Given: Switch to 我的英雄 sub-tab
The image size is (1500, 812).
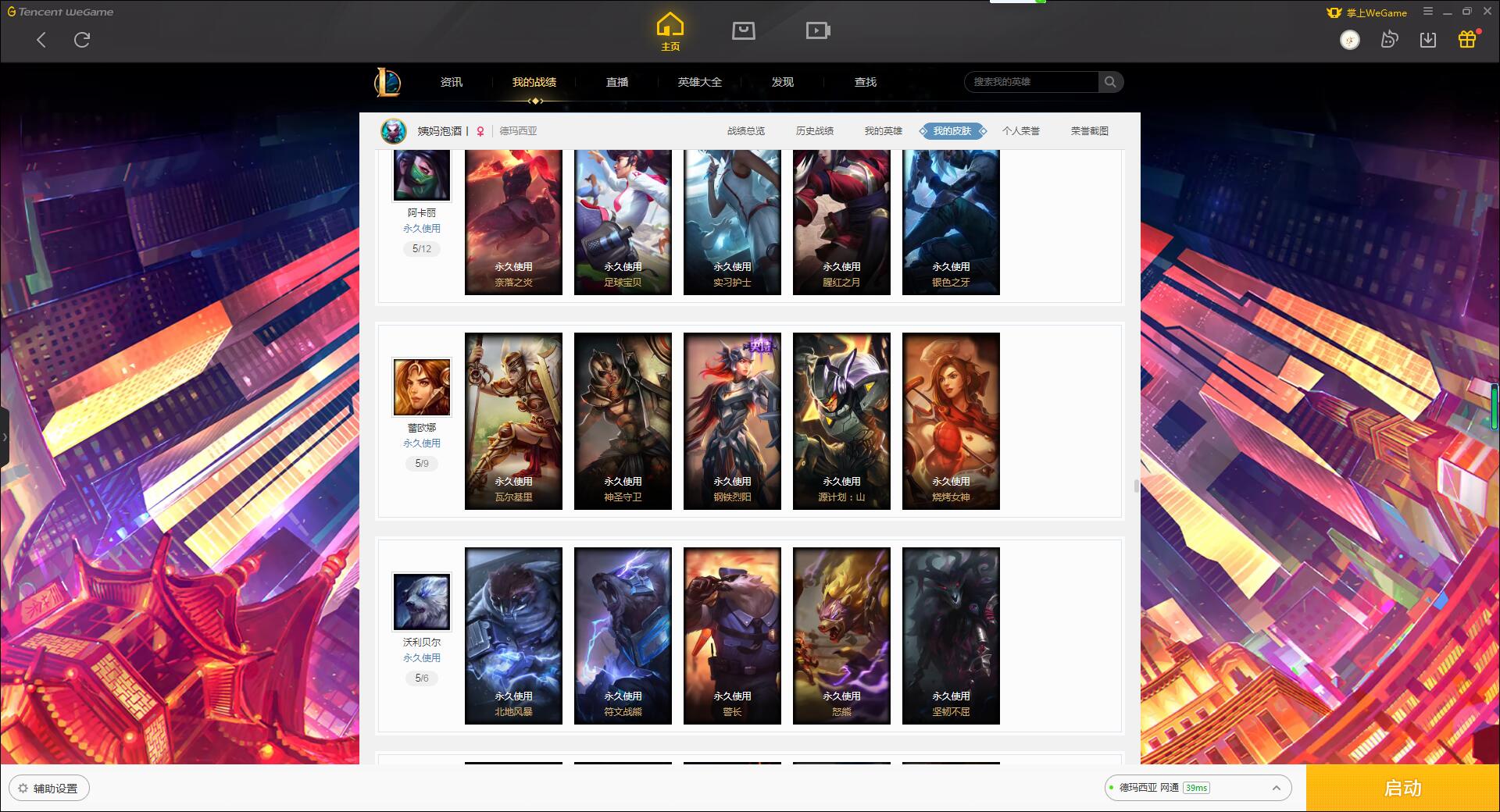Looking at the screenshot, I should point(884,131).
